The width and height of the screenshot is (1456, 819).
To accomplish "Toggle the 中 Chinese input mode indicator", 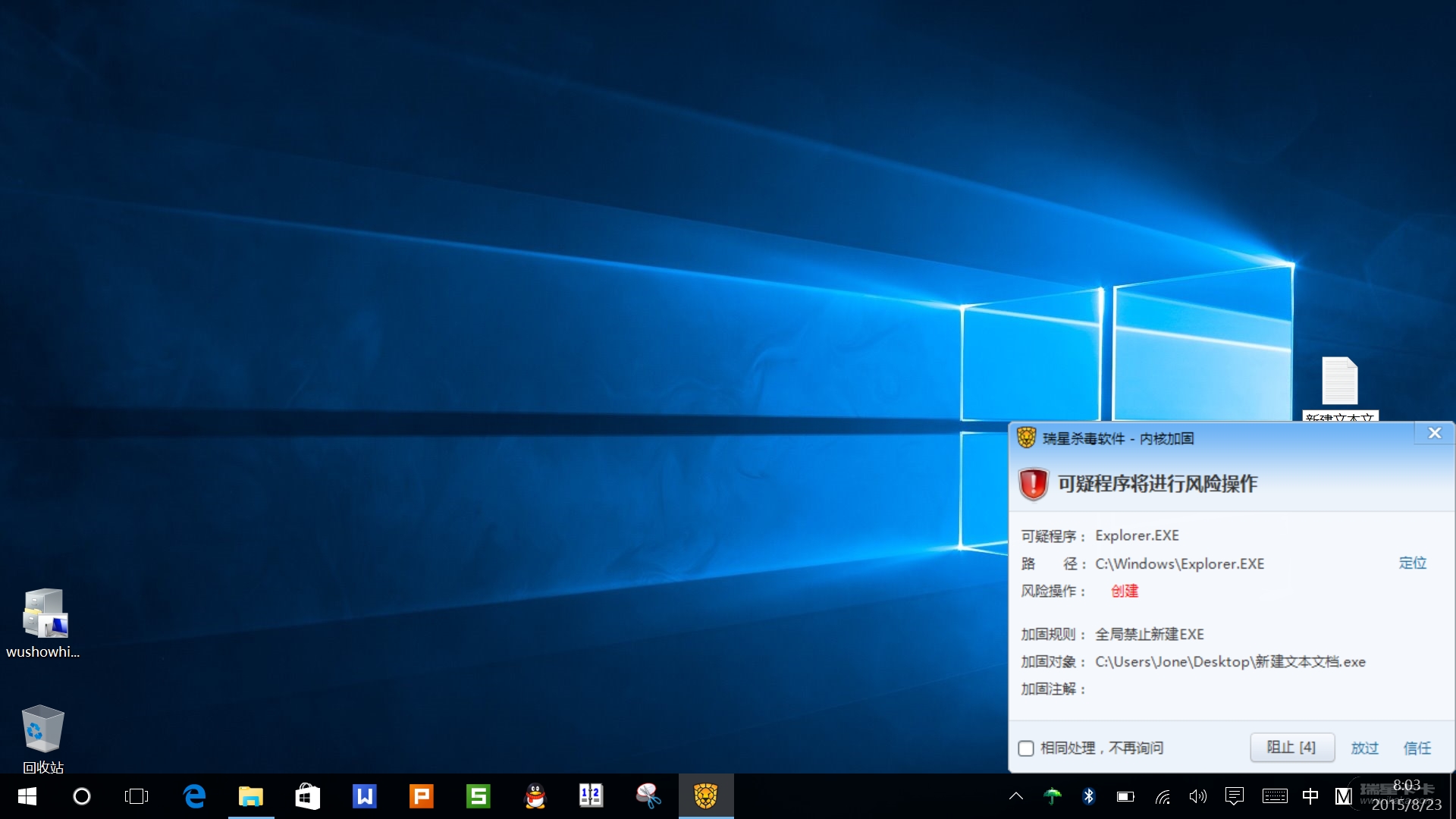I will point(1310,796).
